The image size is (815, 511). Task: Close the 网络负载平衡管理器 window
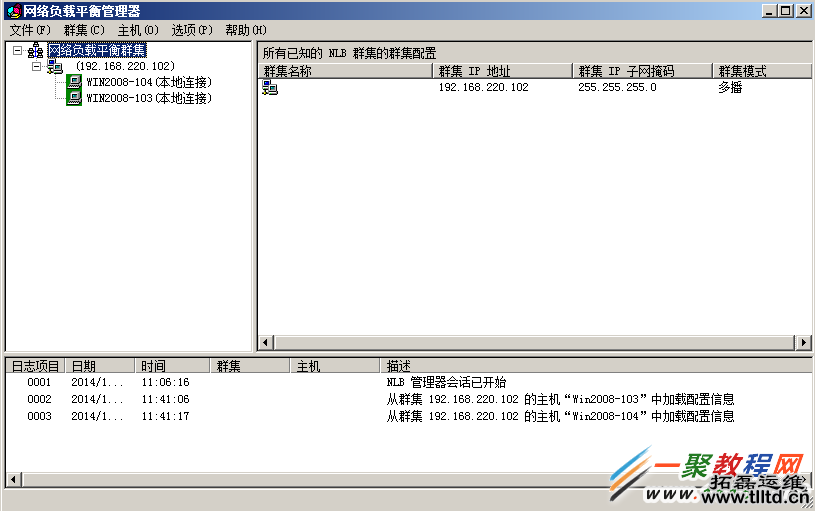pyautogui.click(x=804, y=10)
